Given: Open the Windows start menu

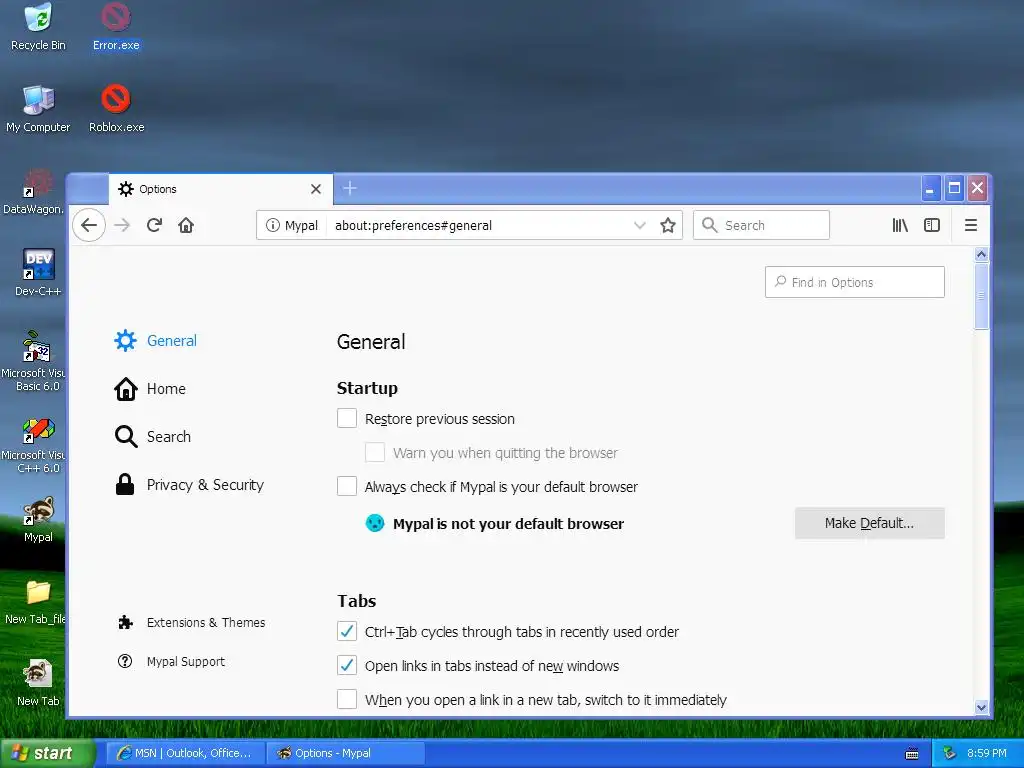Looking at the screenshot, I should click(47, 753).
